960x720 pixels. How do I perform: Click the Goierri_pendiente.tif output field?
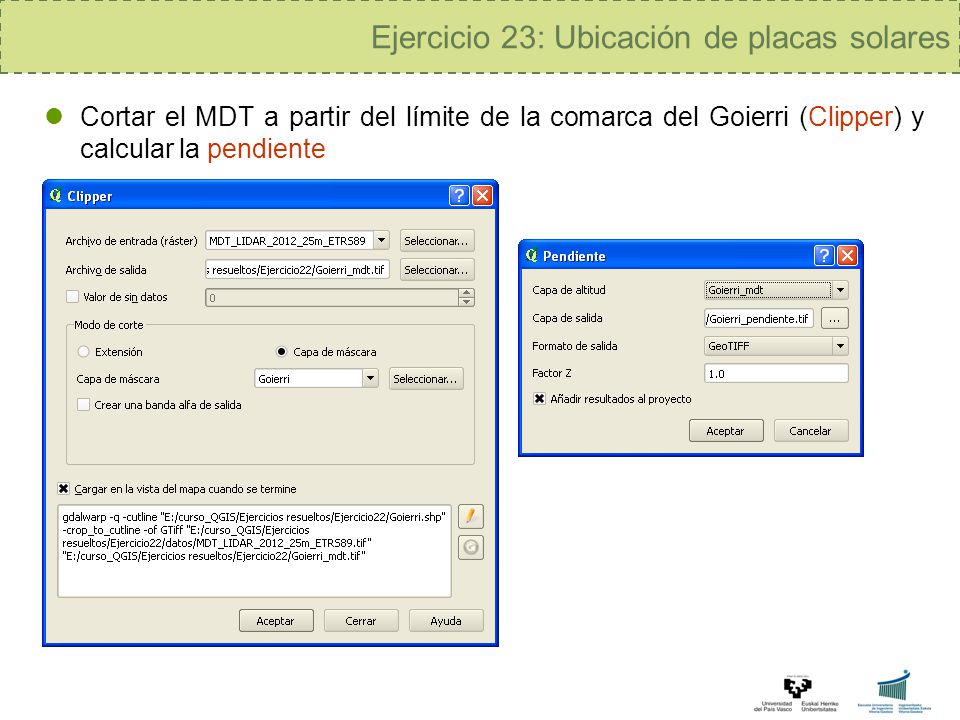[759, 318]
